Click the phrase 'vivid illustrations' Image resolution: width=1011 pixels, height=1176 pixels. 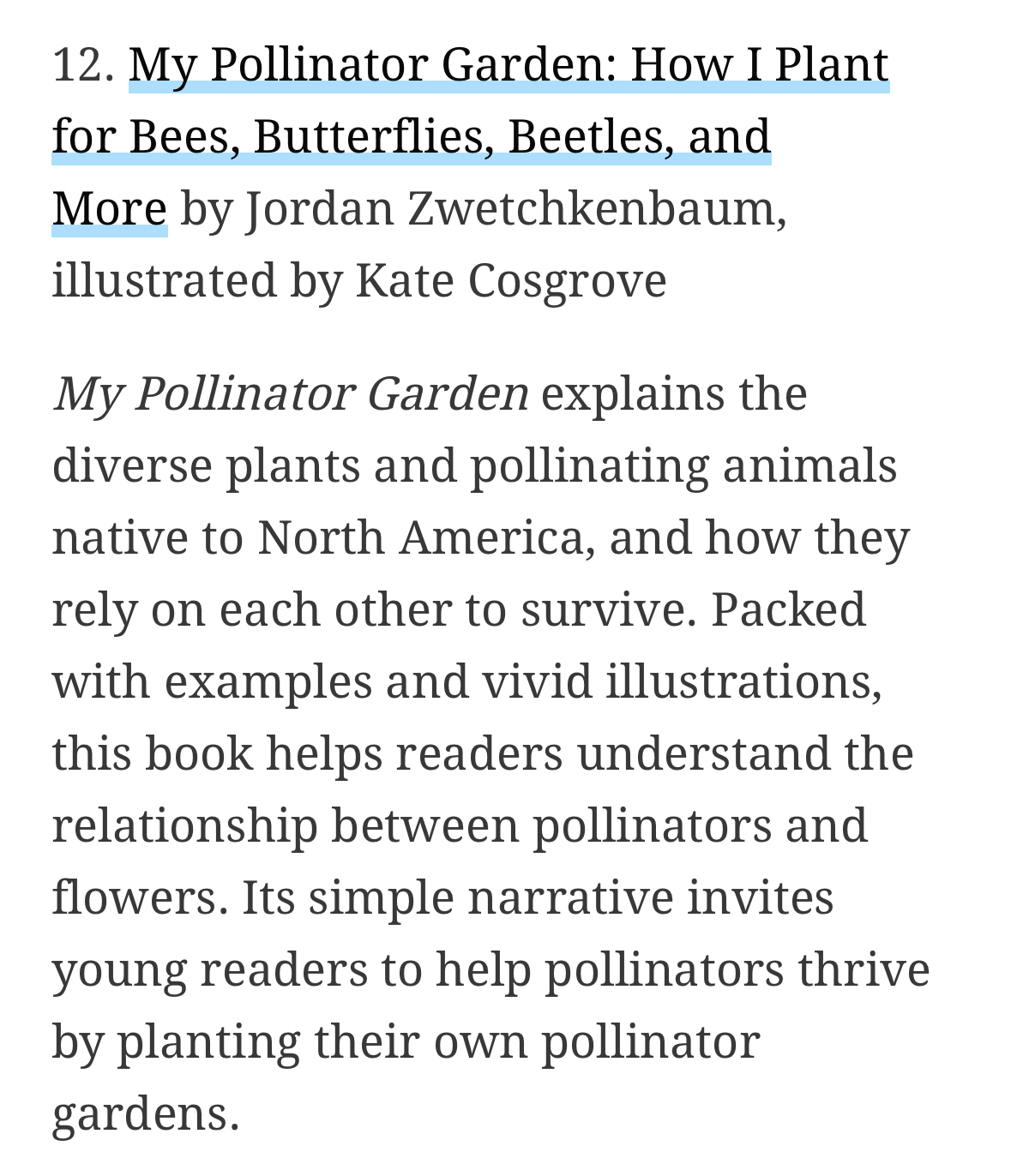682,681
